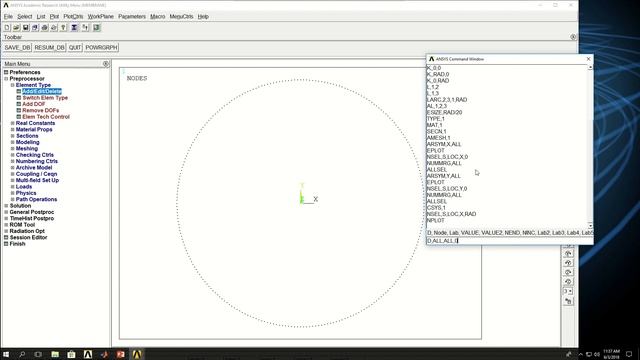Click the Image Capture toolbar icon

point(44,27)
